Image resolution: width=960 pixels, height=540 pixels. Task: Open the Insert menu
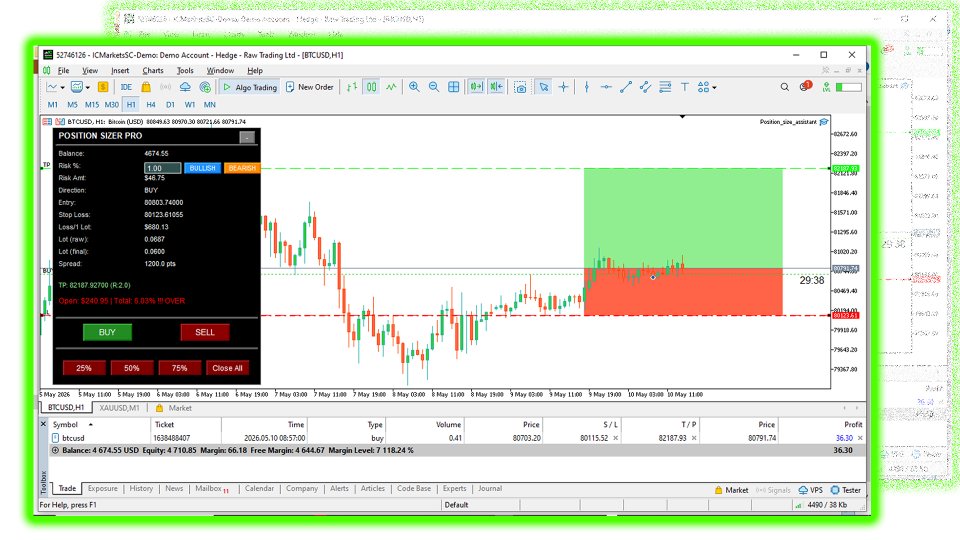click(120, 70)
